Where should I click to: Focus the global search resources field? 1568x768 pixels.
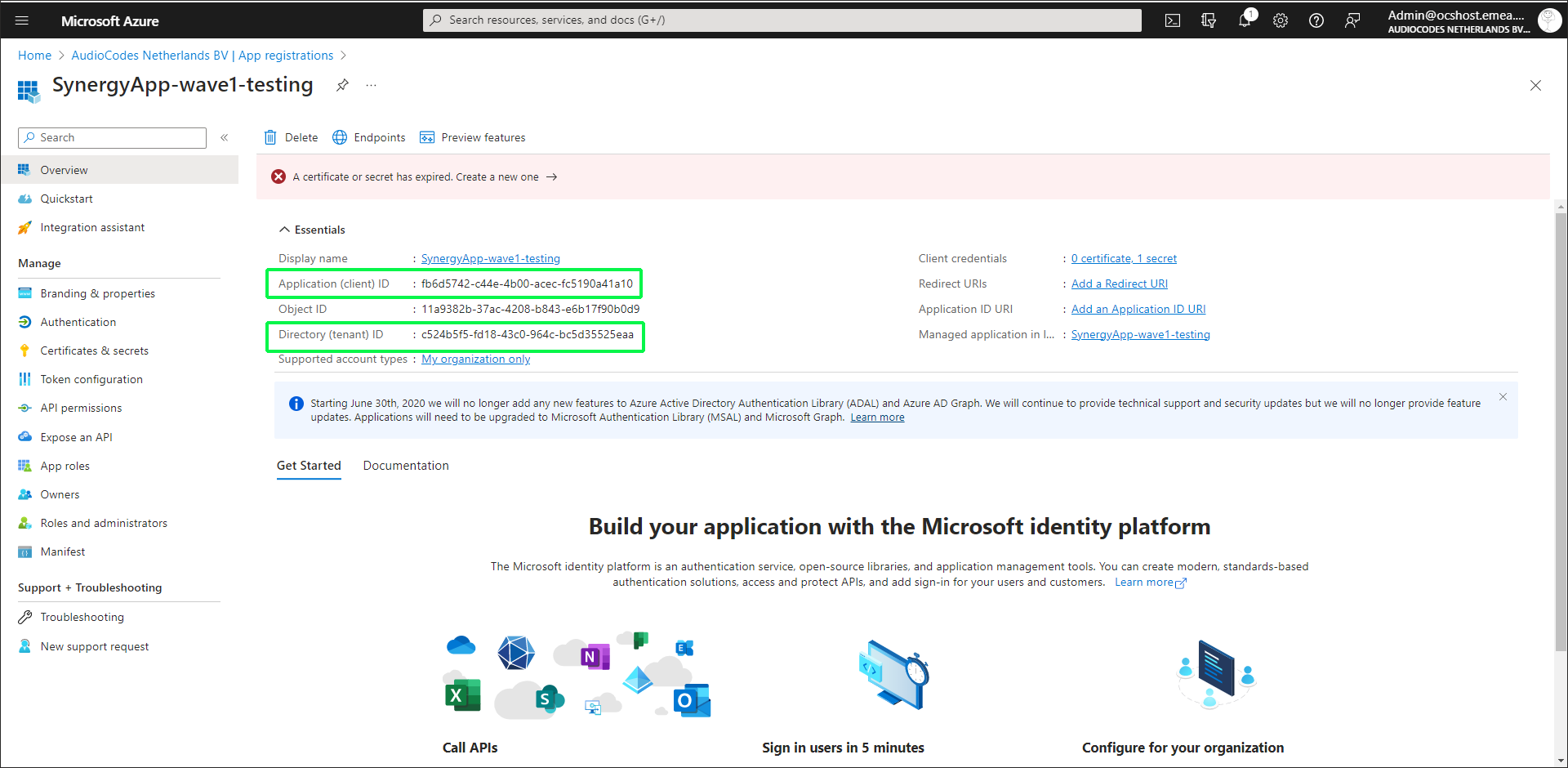[x=782, y=20]
